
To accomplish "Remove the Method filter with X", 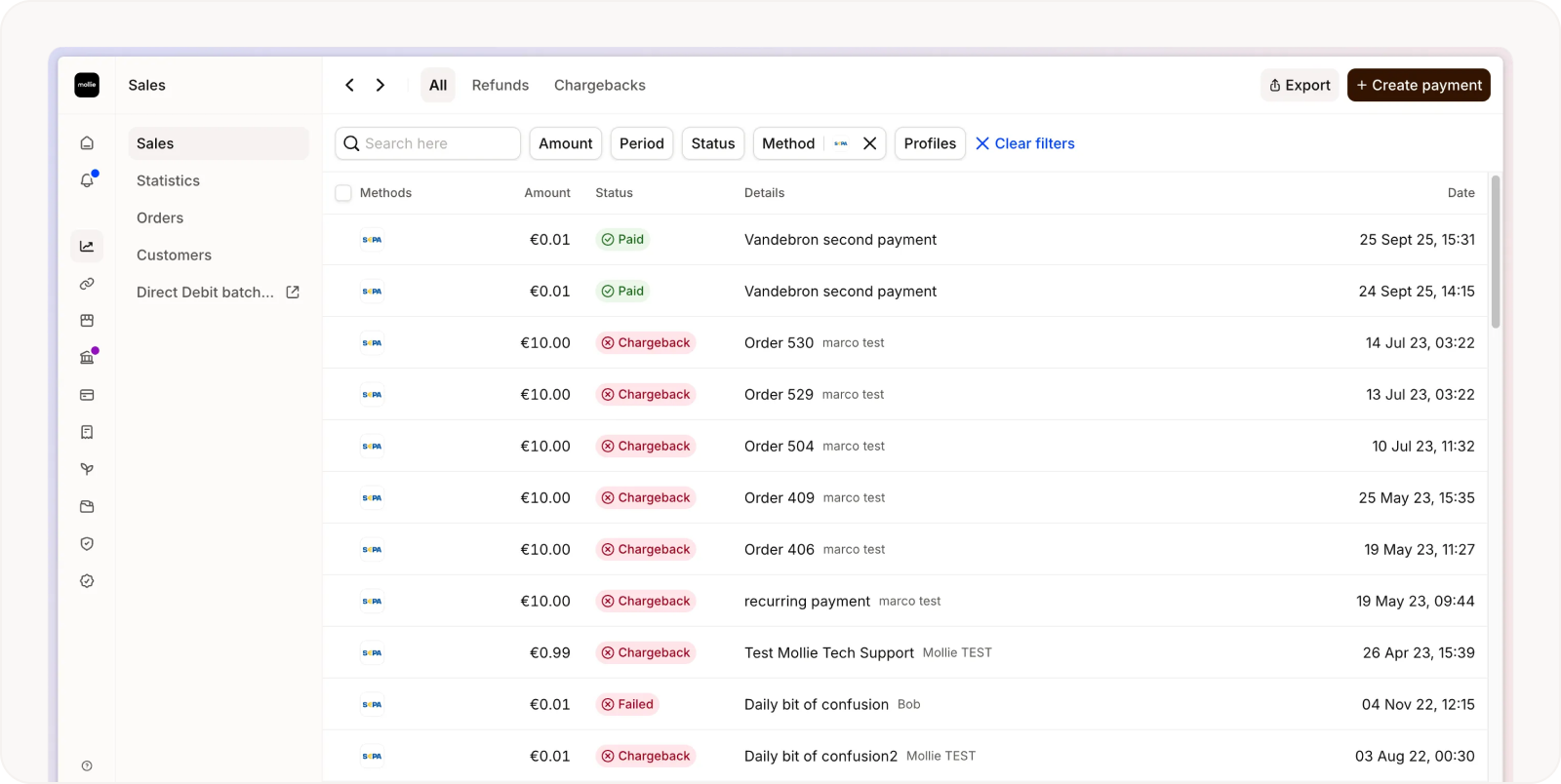I will pos(869,143).
